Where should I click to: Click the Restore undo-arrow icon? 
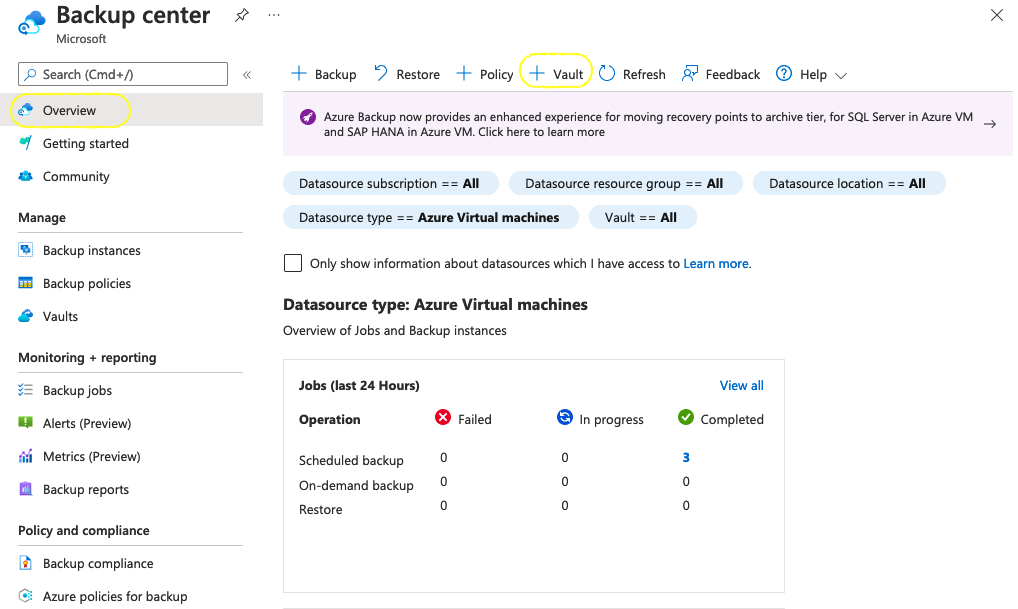tap(381, 73)
